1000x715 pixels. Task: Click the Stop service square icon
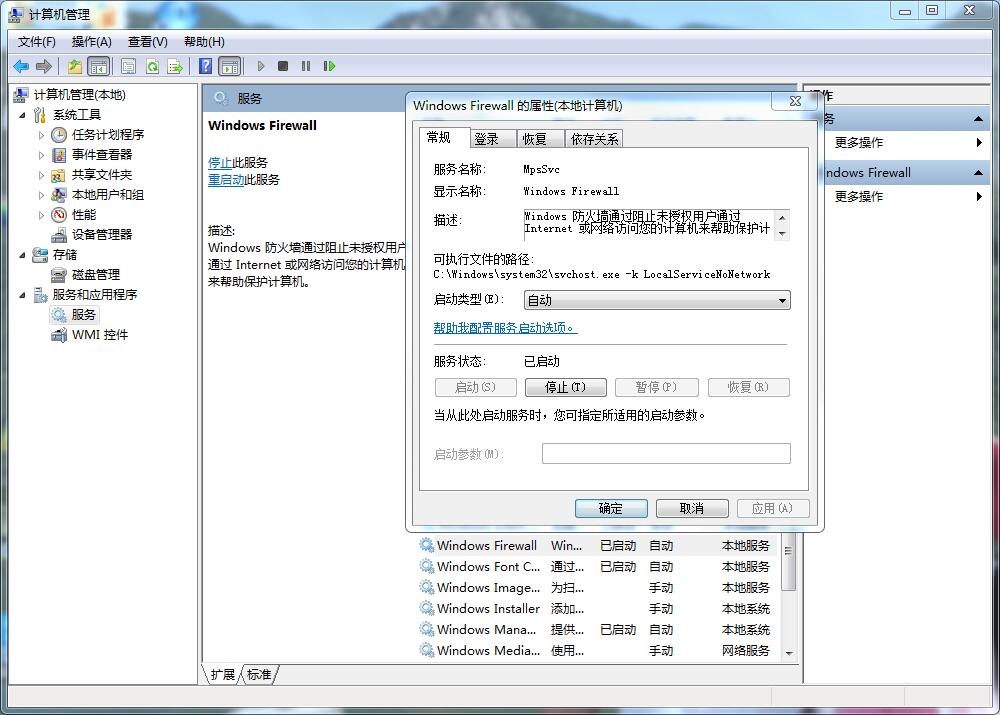point(283,67)
